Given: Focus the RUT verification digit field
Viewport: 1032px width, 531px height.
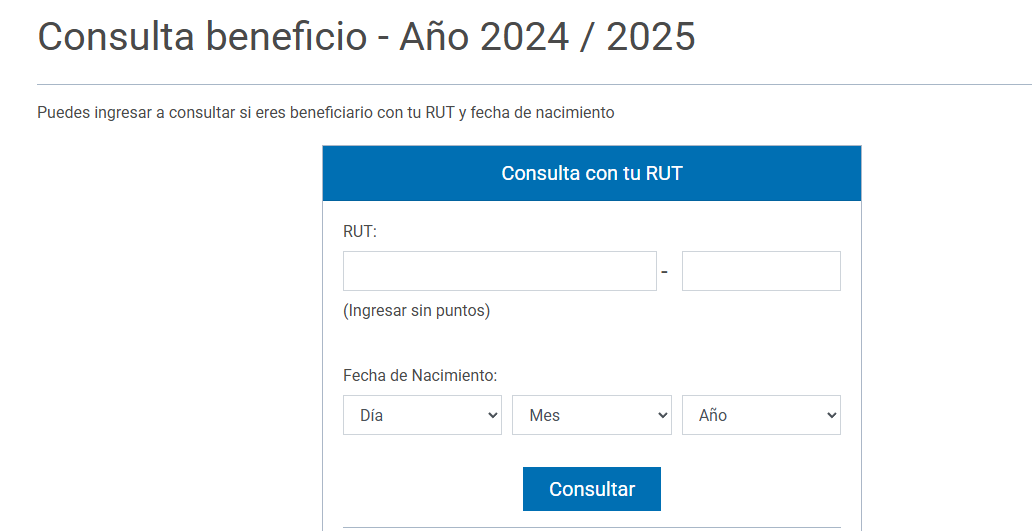Looking at the screenshot, I should click(761, 271).
